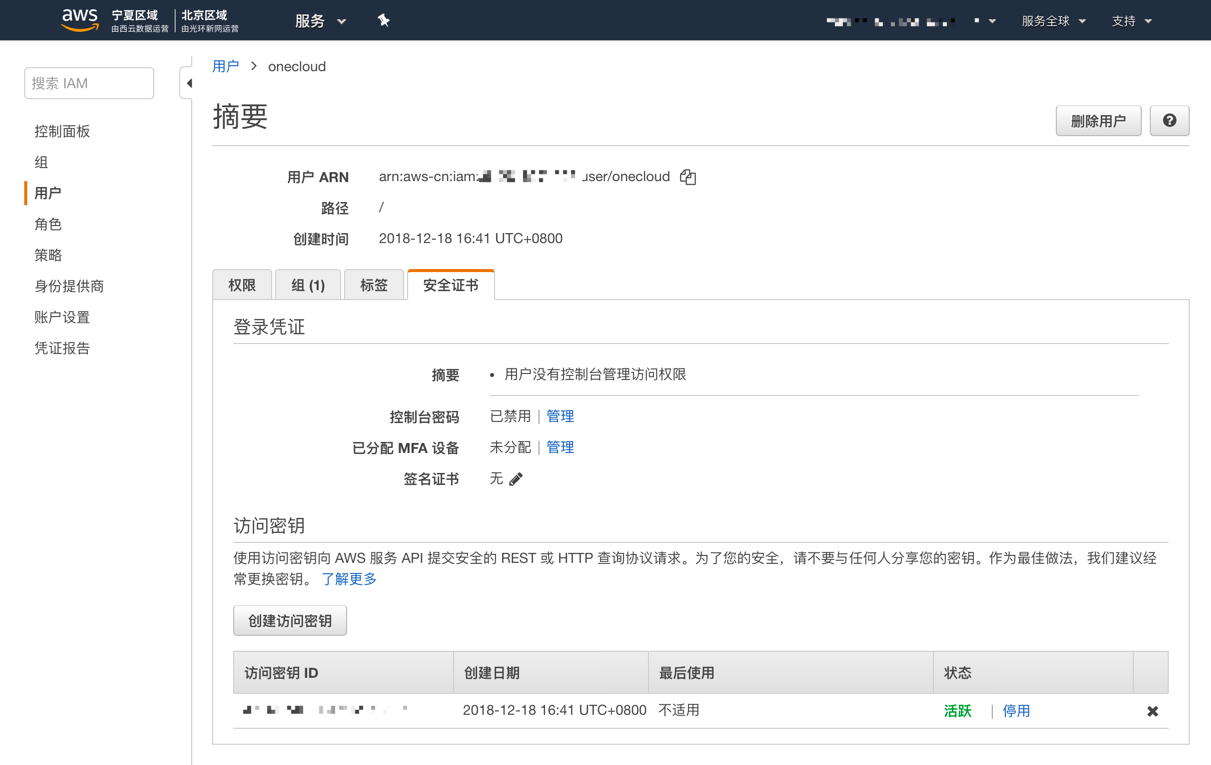Copy the user ARN with copy icon
This screenshot has width=1211, height=765.
pyautogui.click(x=688, y=177)
